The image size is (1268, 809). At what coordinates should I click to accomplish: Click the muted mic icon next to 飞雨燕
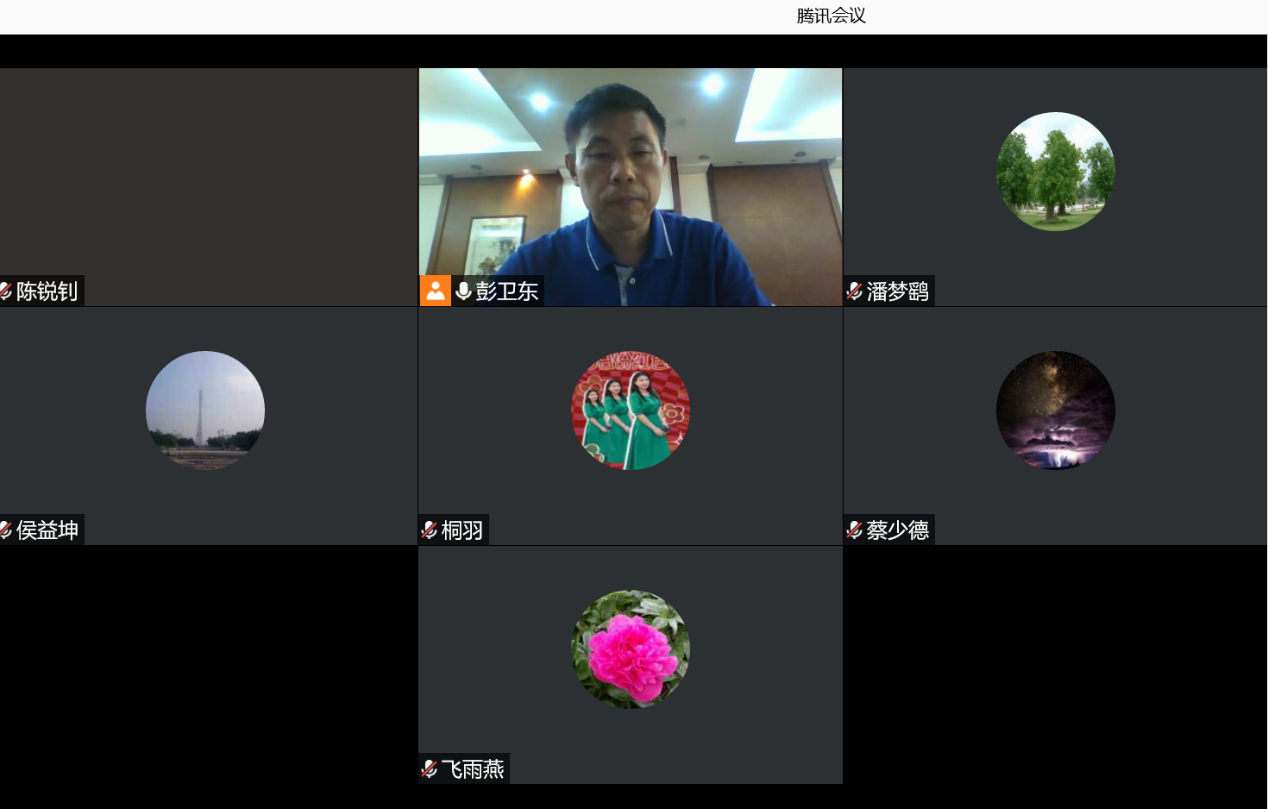click(429, 769)
